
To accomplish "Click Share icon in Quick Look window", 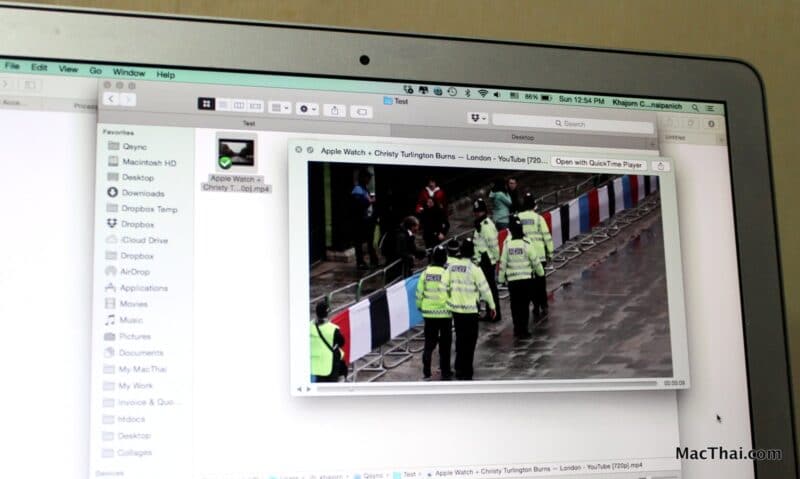I will [660, 165].
